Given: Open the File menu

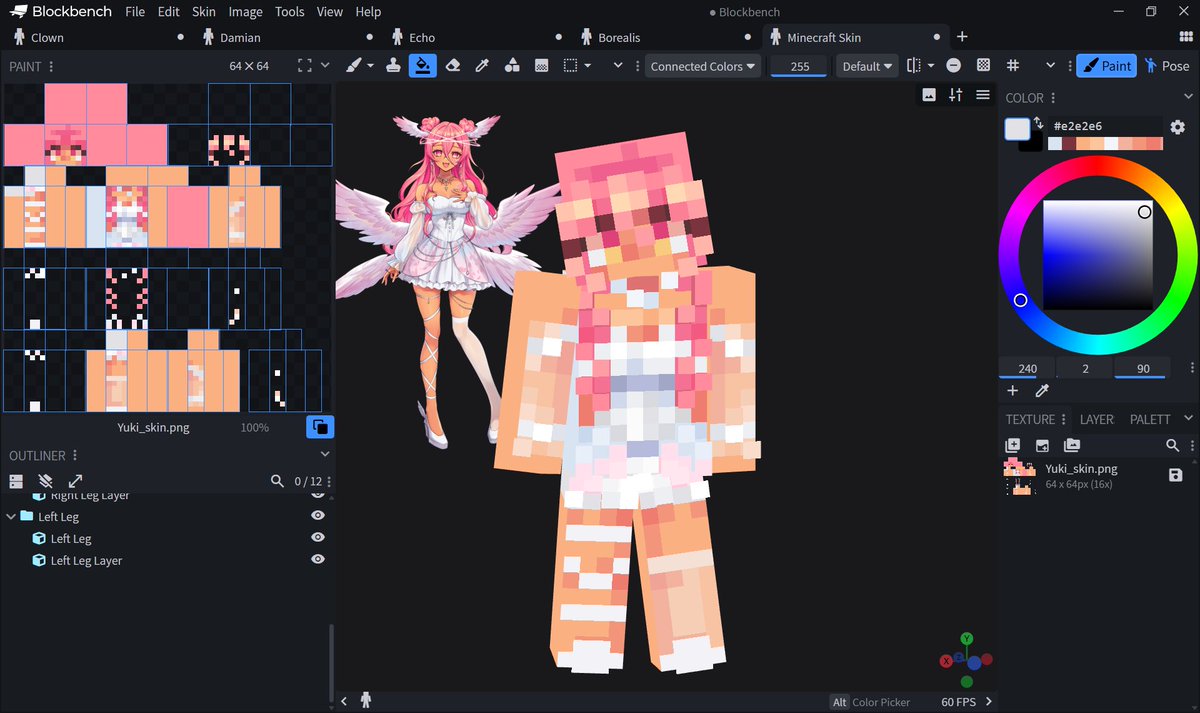Looking at the screenshot, I should [x=135, y=12].
